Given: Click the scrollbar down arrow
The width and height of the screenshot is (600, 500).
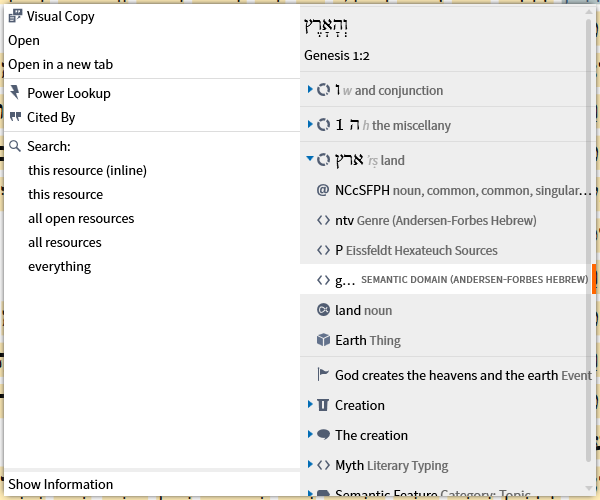Looking at the screenshot, I should tap(589, 488).
